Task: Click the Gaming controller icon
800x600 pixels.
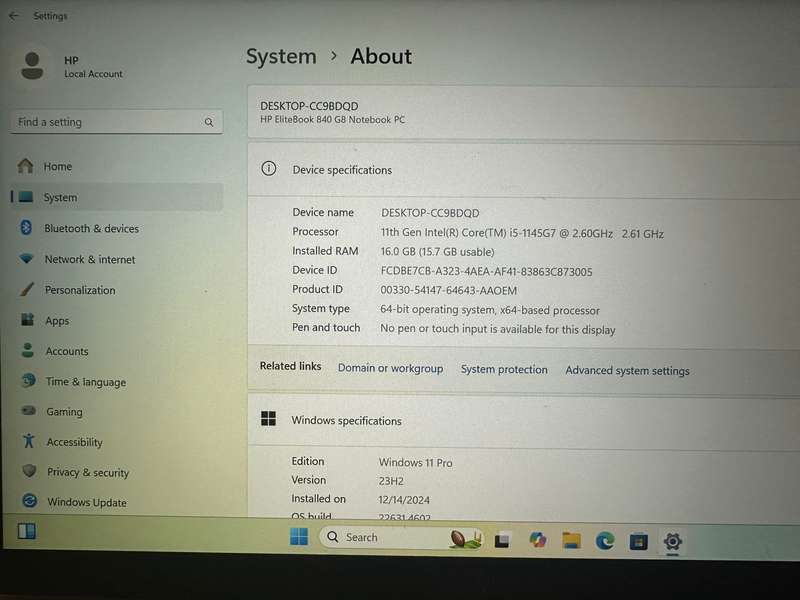Action: click(29, 411)
